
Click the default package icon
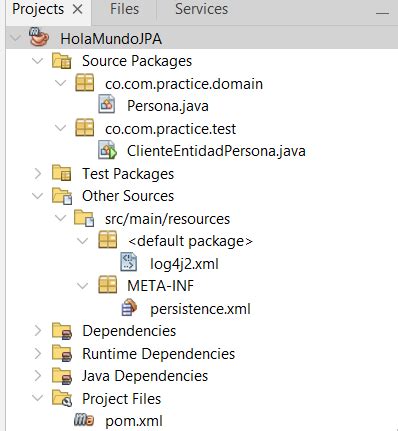[108, 241]
